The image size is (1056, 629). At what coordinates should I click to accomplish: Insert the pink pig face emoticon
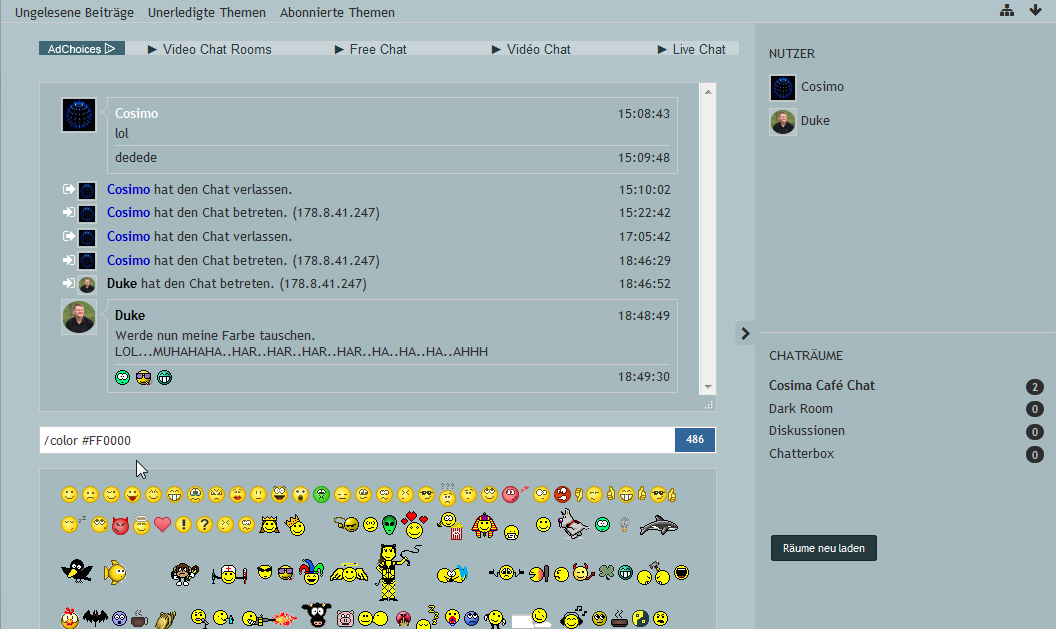(346, 618)
